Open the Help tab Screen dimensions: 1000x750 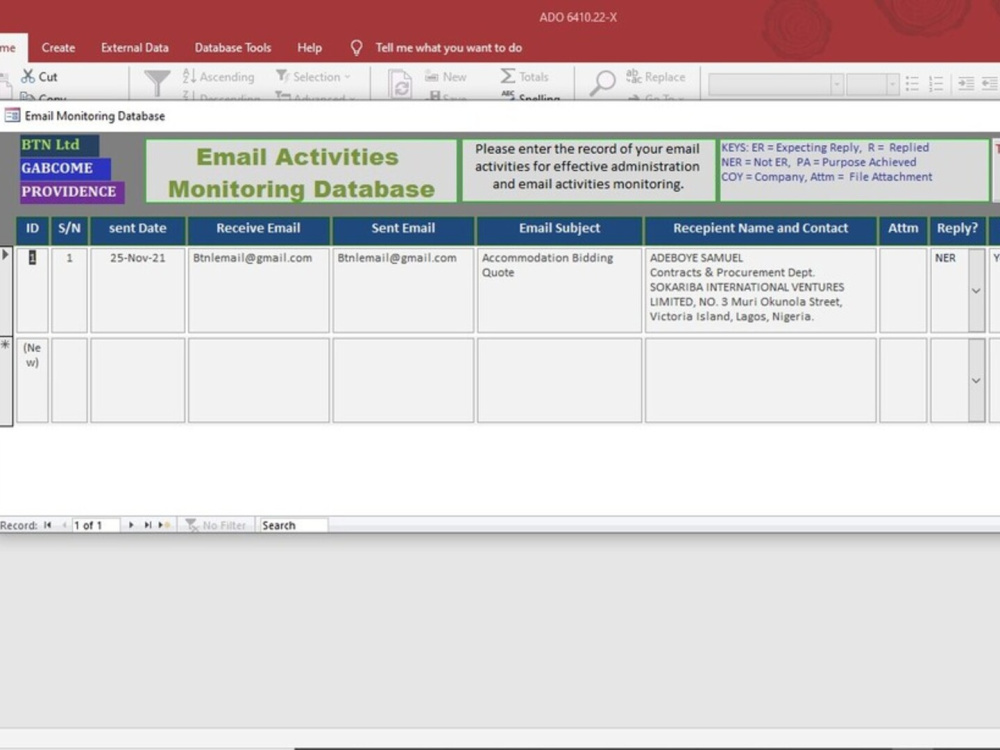[x=309, y=48]
